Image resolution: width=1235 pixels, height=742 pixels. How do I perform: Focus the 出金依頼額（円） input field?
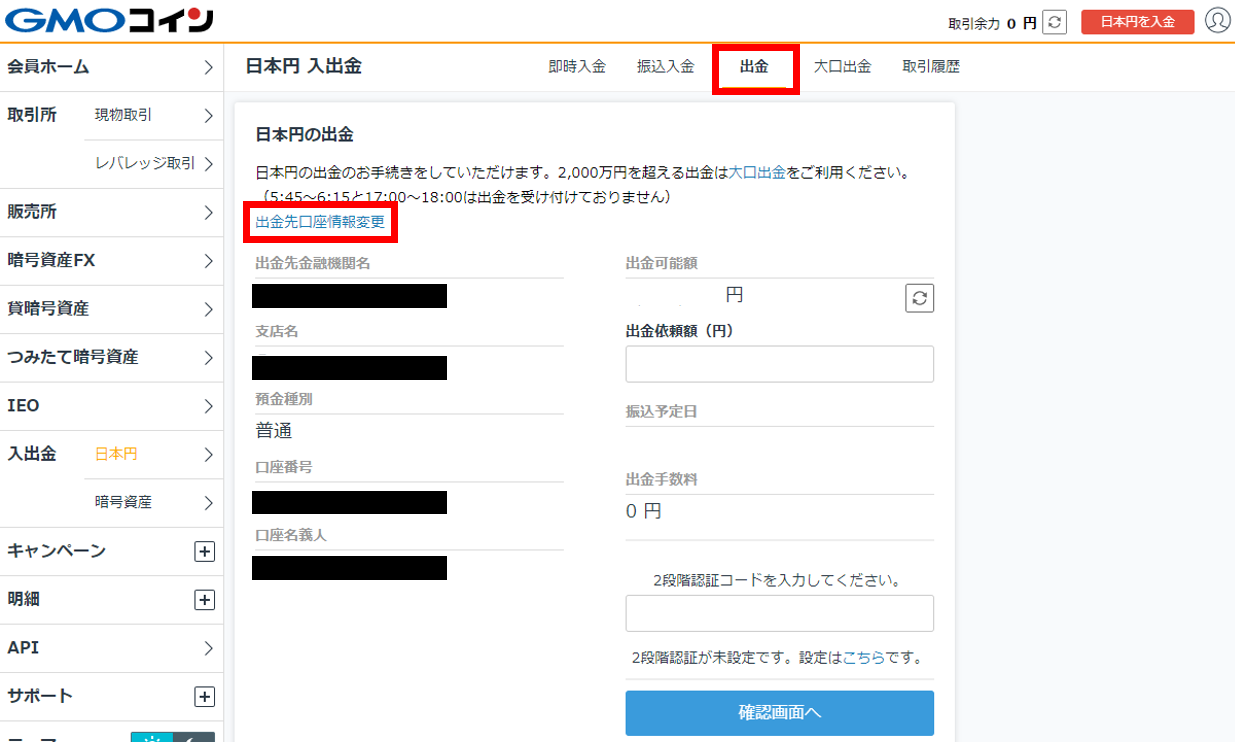click(x=780, y=364)
